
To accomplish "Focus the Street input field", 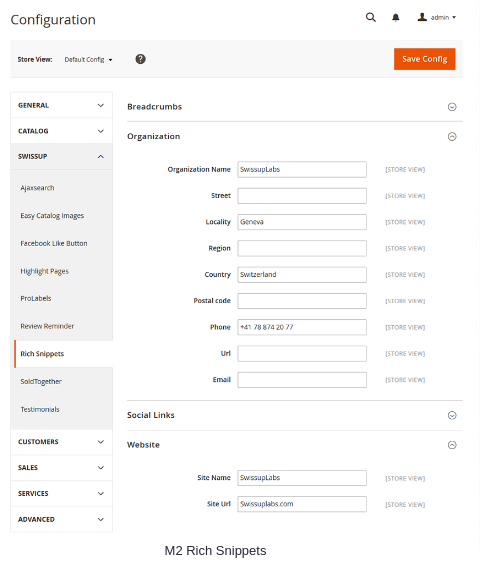I will 302,196.
